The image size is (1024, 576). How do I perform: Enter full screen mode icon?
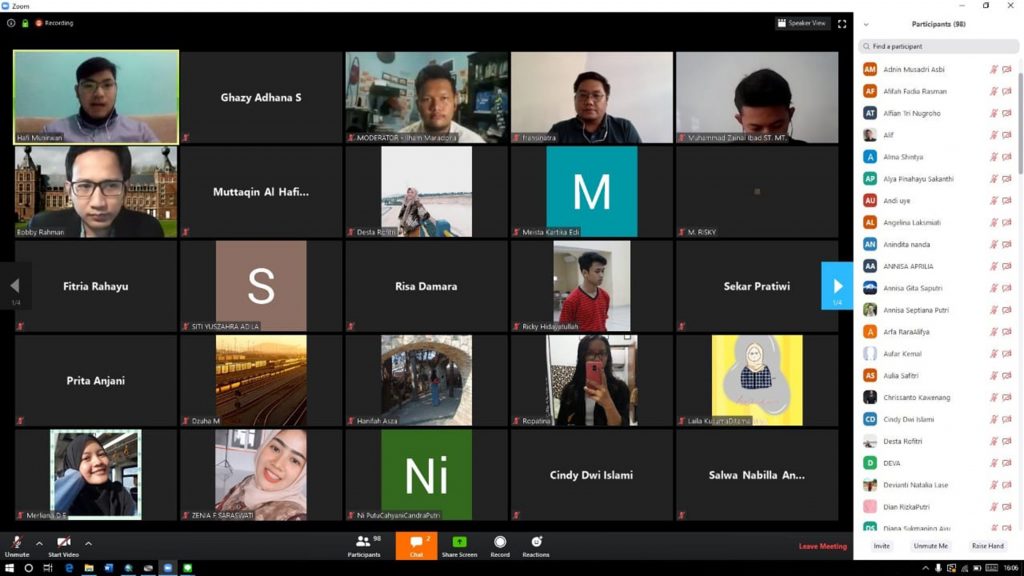pyautogui.click(x=842, y=23)
